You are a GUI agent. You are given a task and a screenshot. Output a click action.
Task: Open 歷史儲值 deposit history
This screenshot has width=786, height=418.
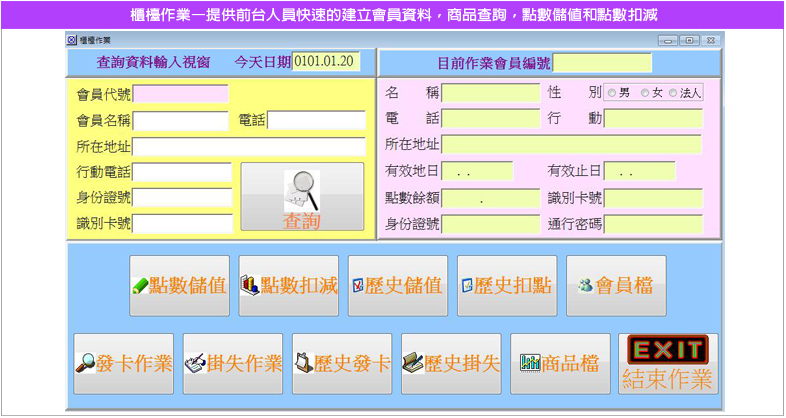point(398,286)
